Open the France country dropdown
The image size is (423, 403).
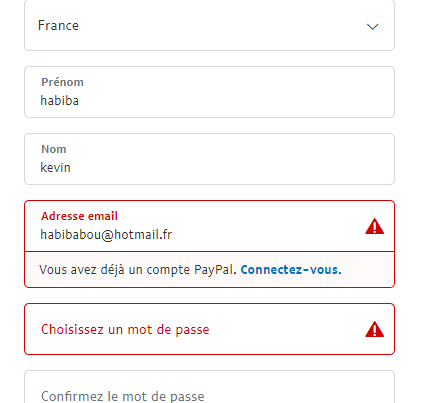[x=209, y=25]
